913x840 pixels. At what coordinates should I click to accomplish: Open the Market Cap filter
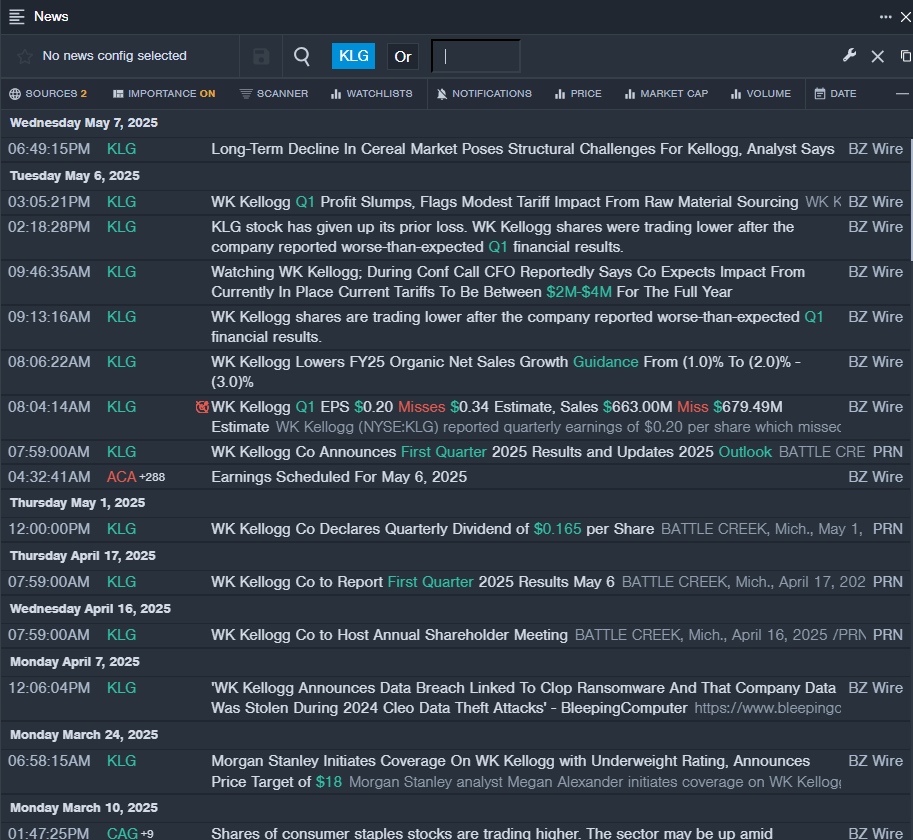click(666, 94)
